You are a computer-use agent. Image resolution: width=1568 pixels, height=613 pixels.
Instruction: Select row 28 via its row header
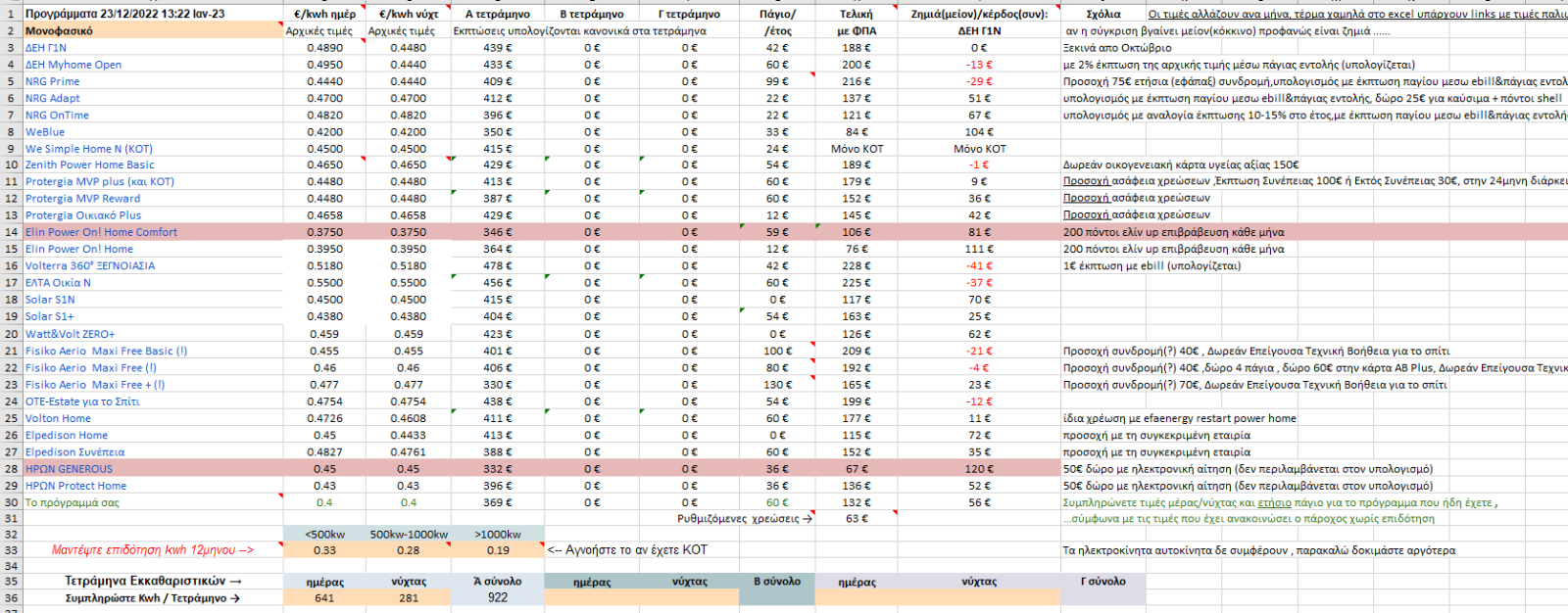(x=11, y=468)
